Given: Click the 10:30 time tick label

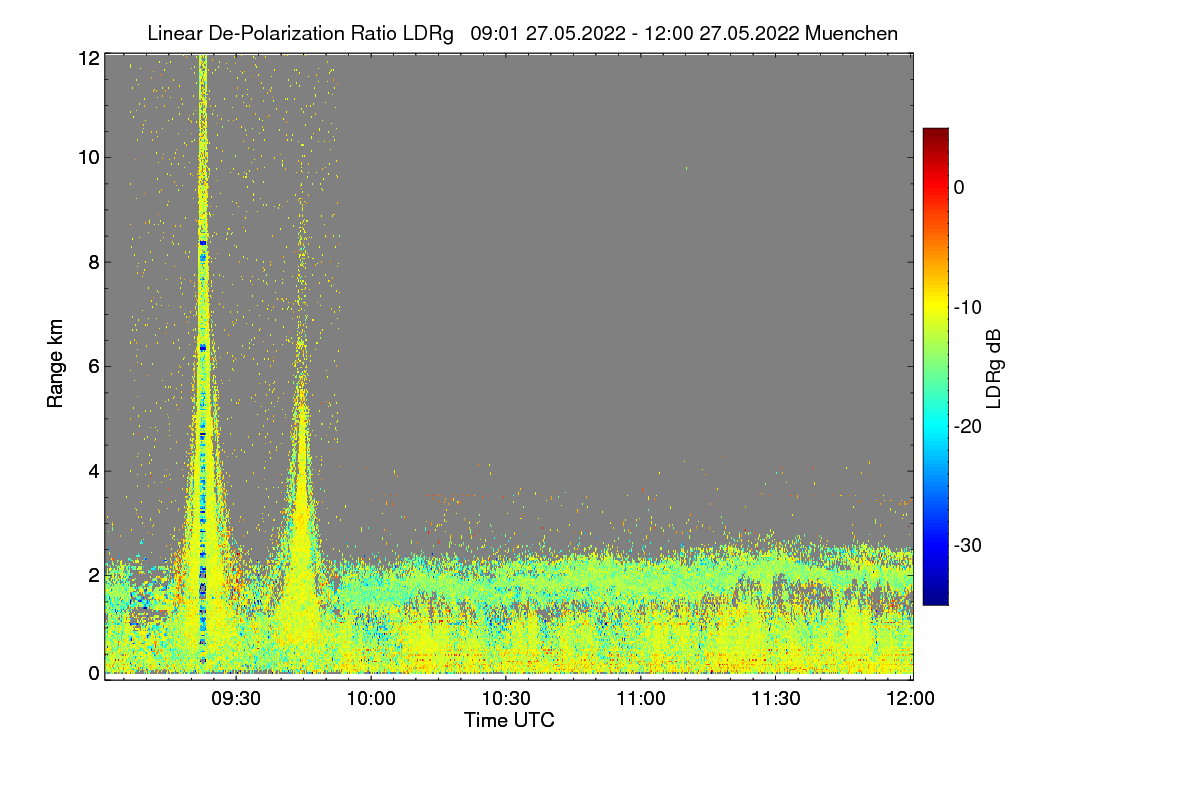Looking at the screenshot, I should (508, 698).
